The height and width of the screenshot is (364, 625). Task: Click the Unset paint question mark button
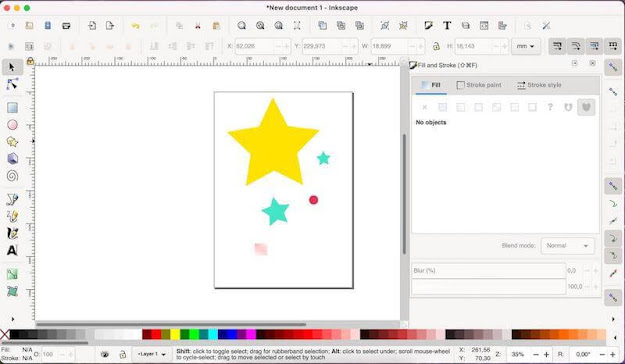pyautogui.click(x=550, y=107)
